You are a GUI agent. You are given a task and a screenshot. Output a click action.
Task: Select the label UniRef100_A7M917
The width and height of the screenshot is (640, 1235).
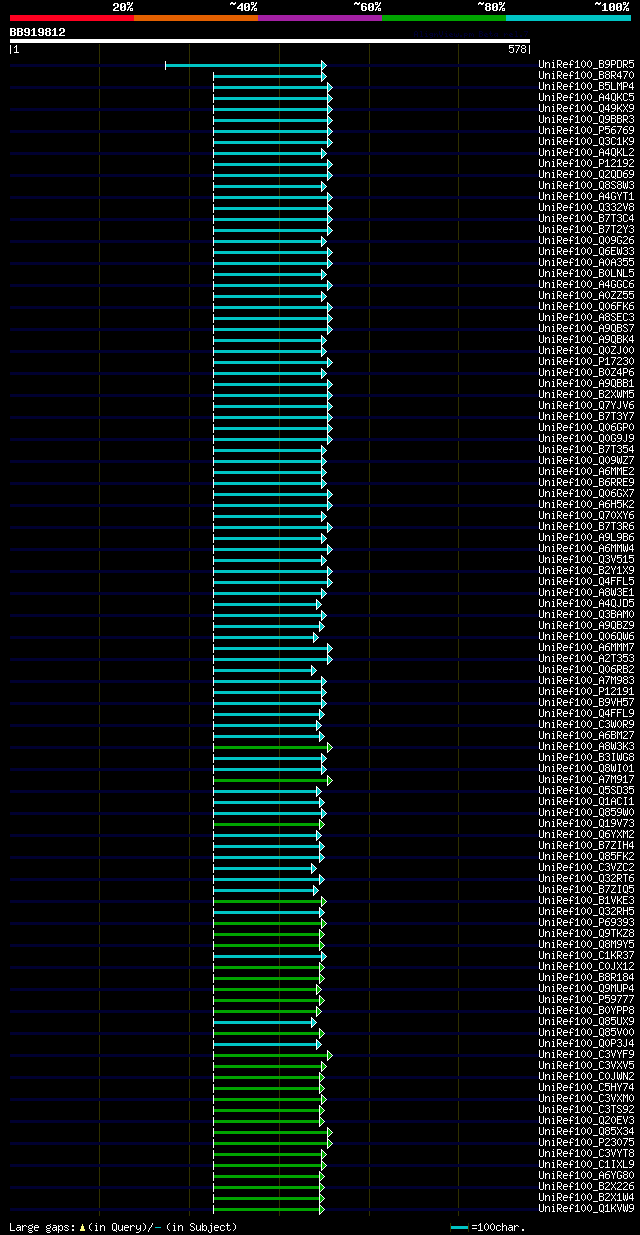click(x=586, y=779)
